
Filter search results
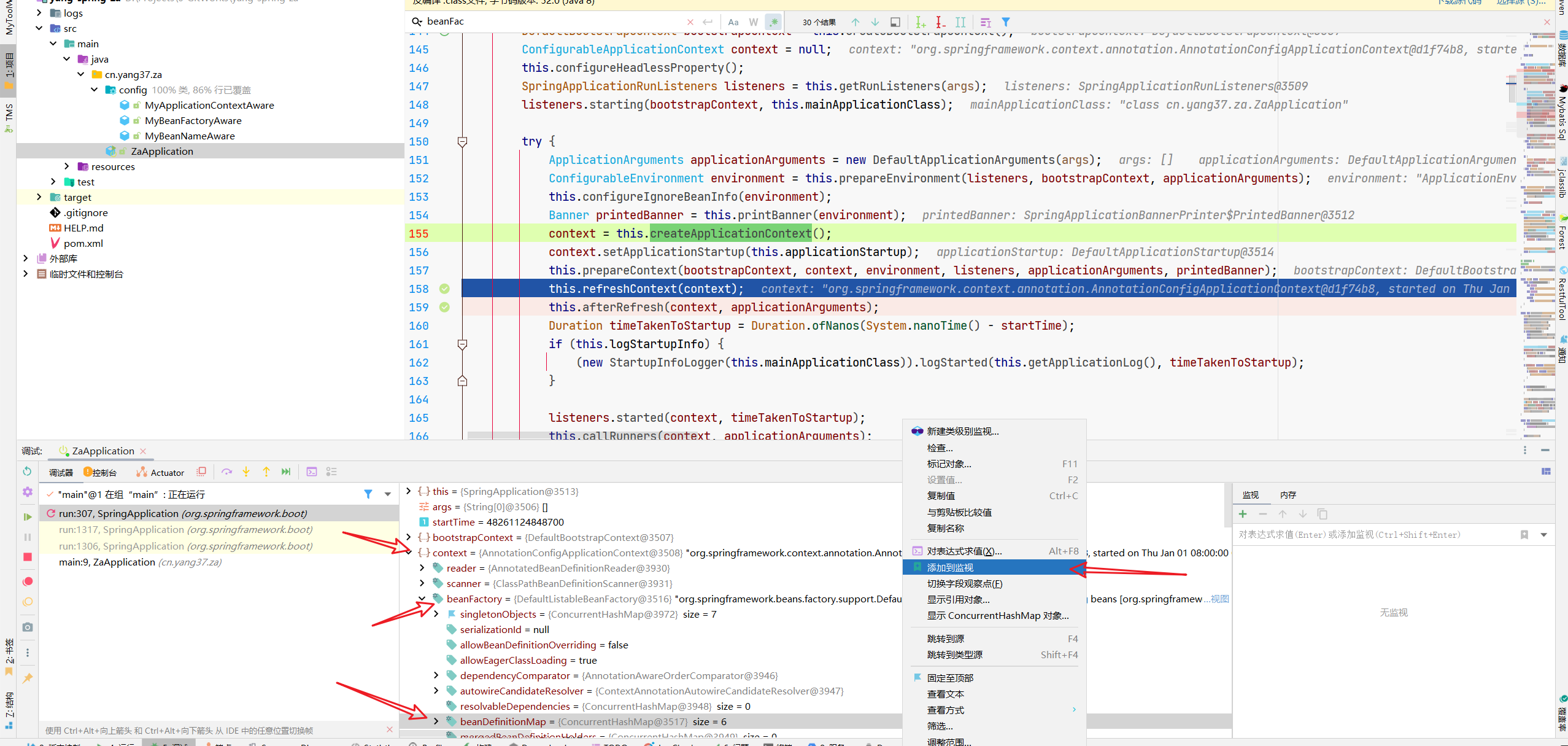(1005, 22)
